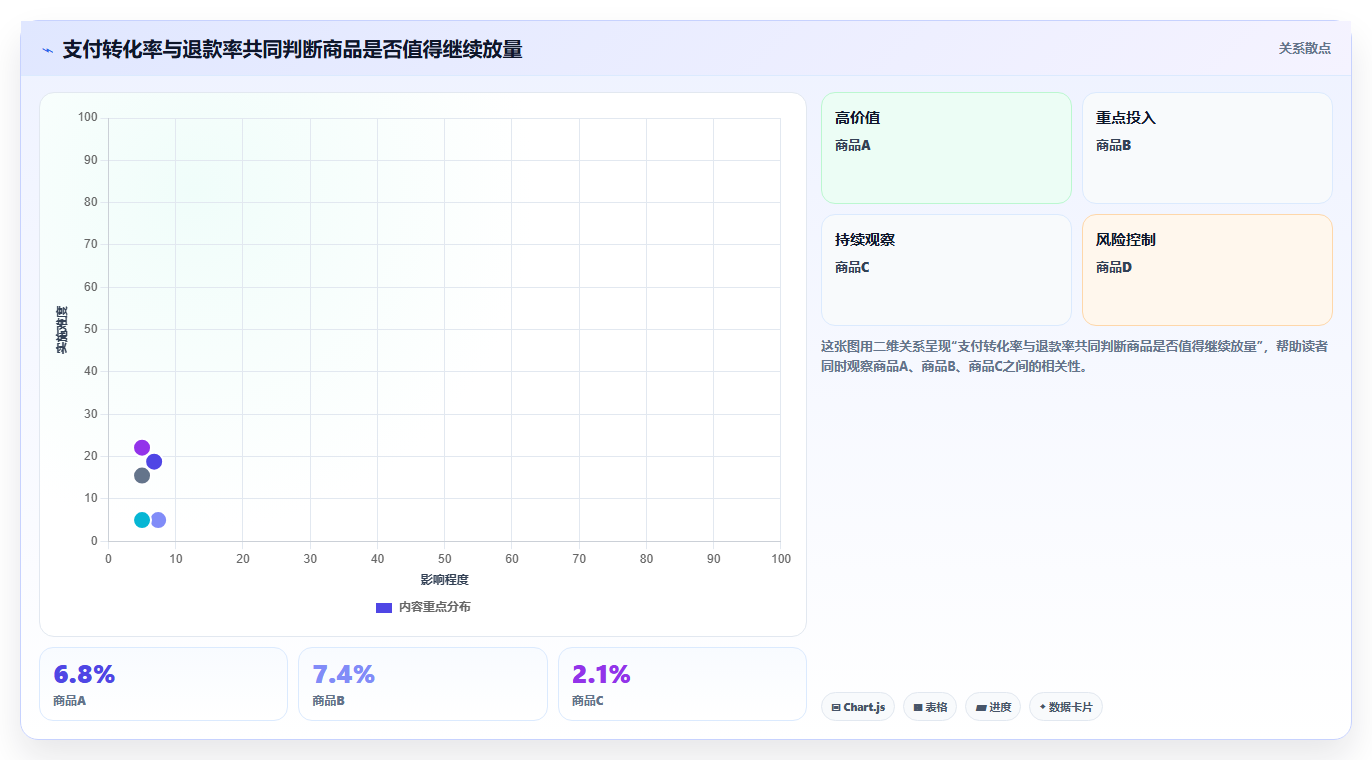Open the 风险控制 quadrant card
The height and width of the screenshot is (760, 1372).
click(x=1207, y=270)
